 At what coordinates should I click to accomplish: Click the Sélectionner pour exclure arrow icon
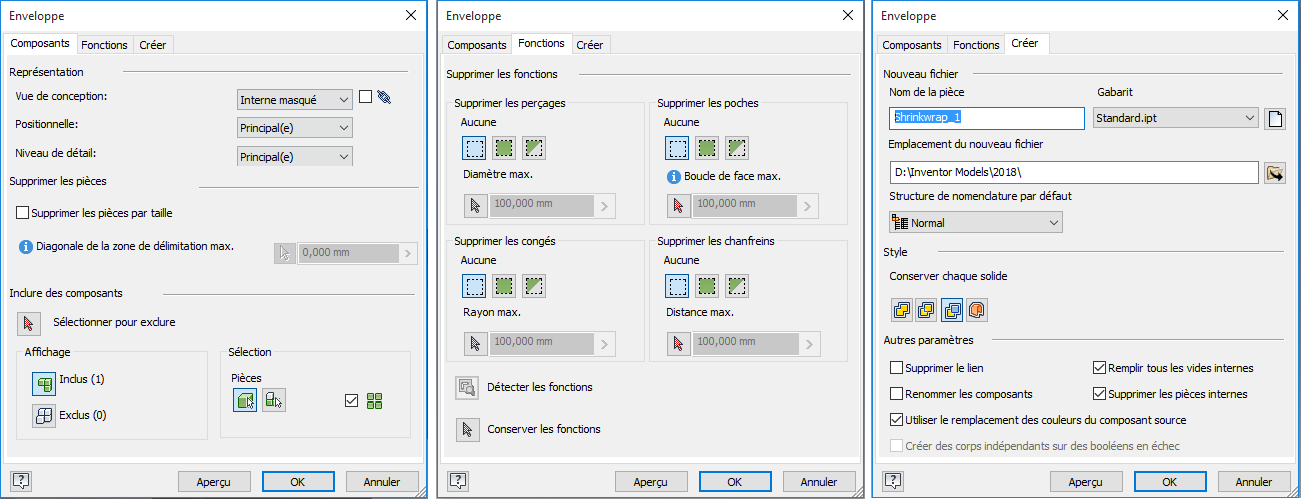pos(29,323)
